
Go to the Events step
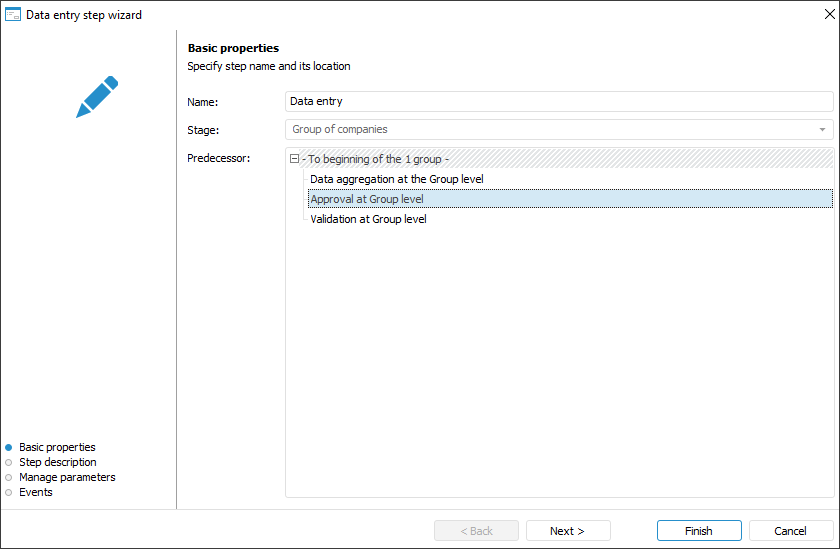click(35, 492)
